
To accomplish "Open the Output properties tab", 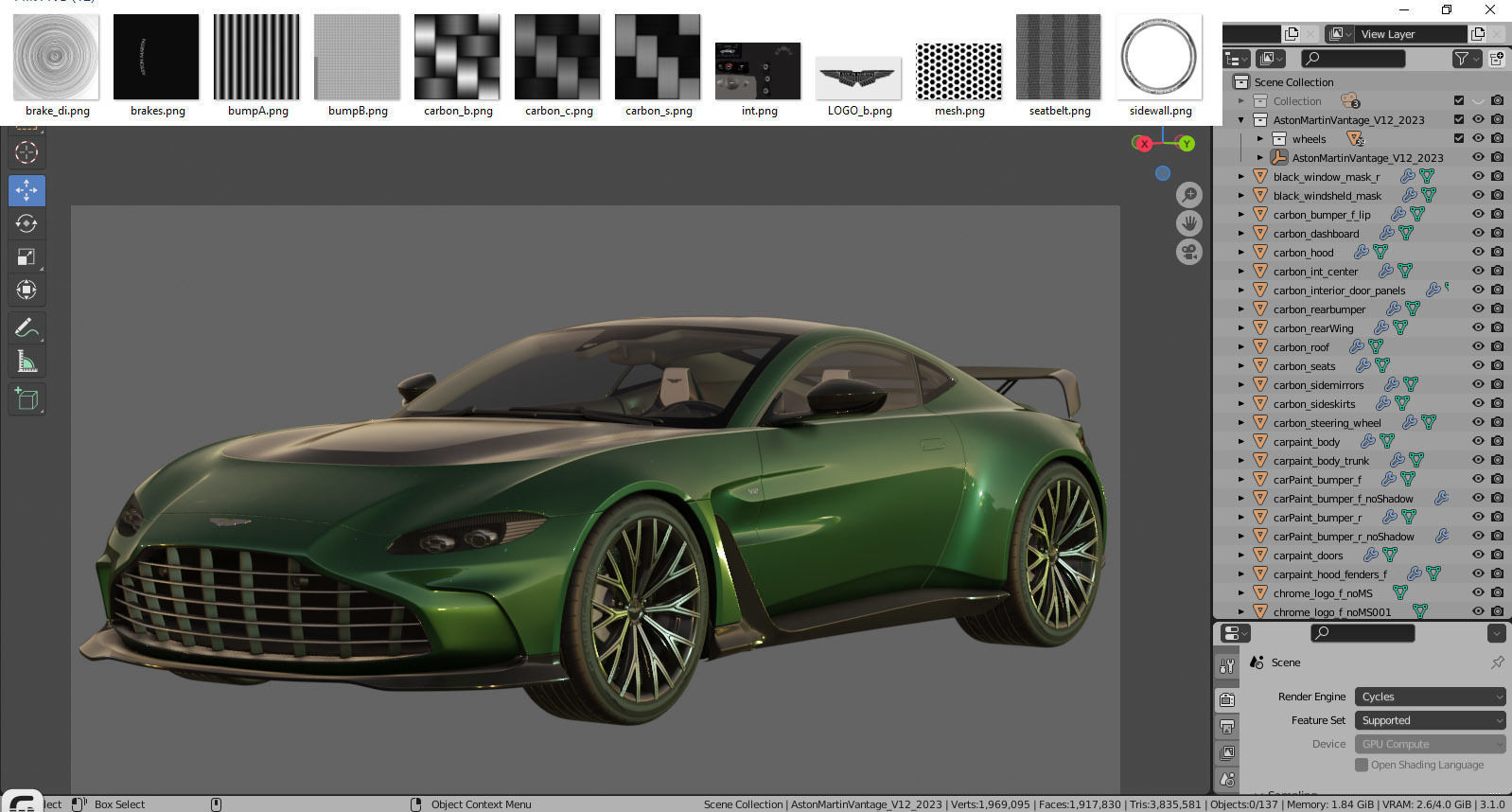I will (x=1227, y=727).
